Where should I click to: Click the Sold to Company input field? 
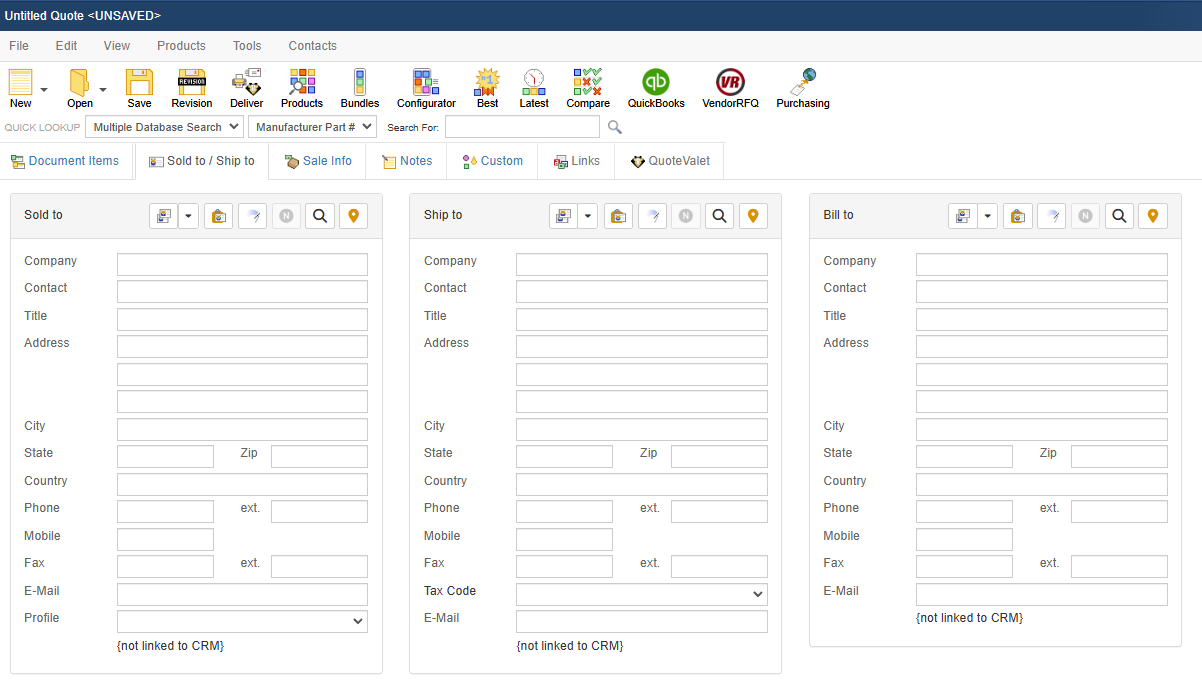pos(242,265)
